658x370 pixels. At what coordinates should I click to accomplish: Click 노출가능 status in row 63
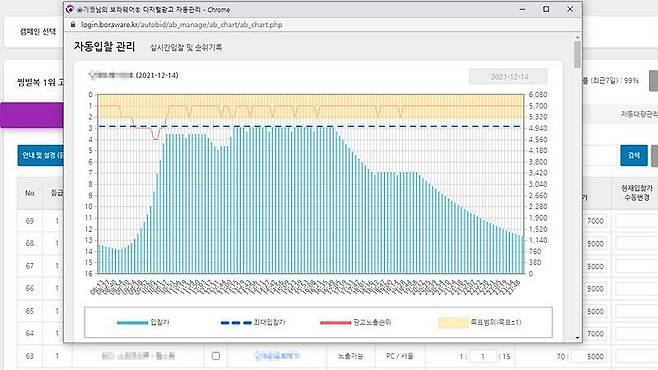[350, 356]
